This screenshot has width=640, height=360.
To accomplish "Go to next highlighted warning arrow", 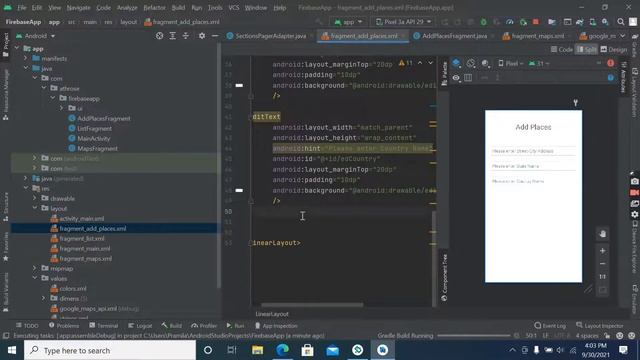I will 431,63.
